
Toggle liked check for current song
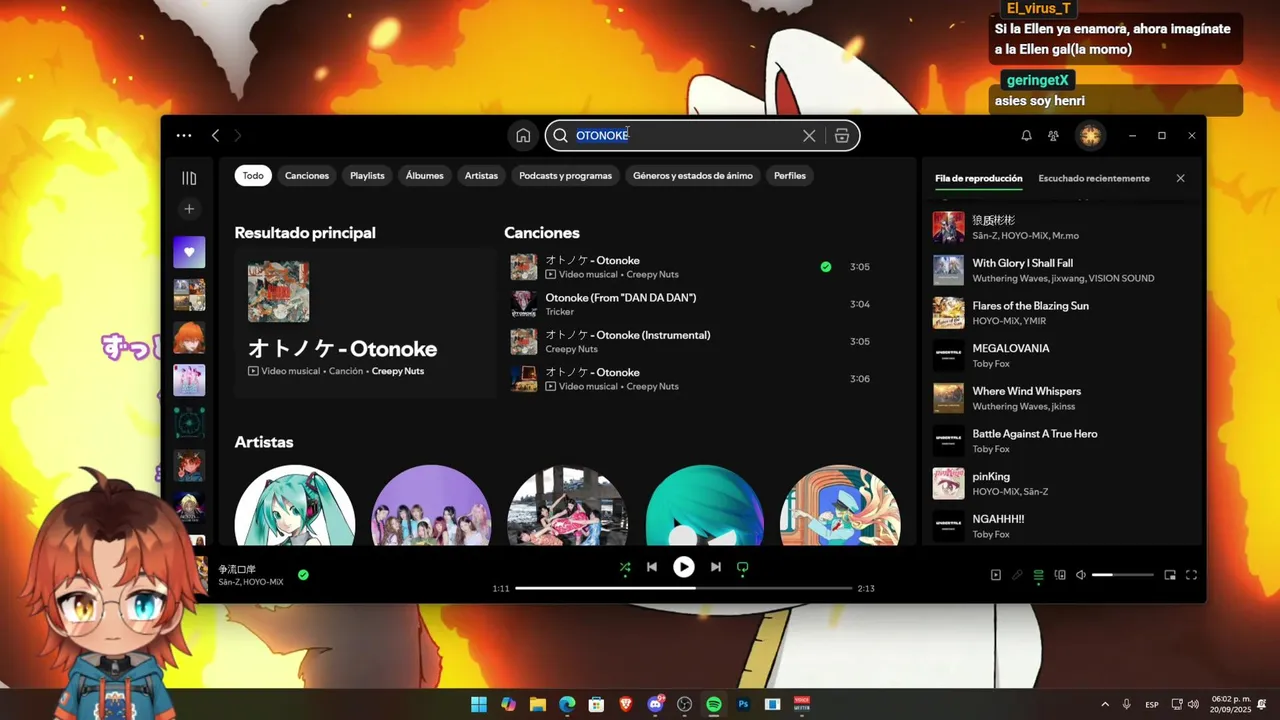(x=303, y=575)
